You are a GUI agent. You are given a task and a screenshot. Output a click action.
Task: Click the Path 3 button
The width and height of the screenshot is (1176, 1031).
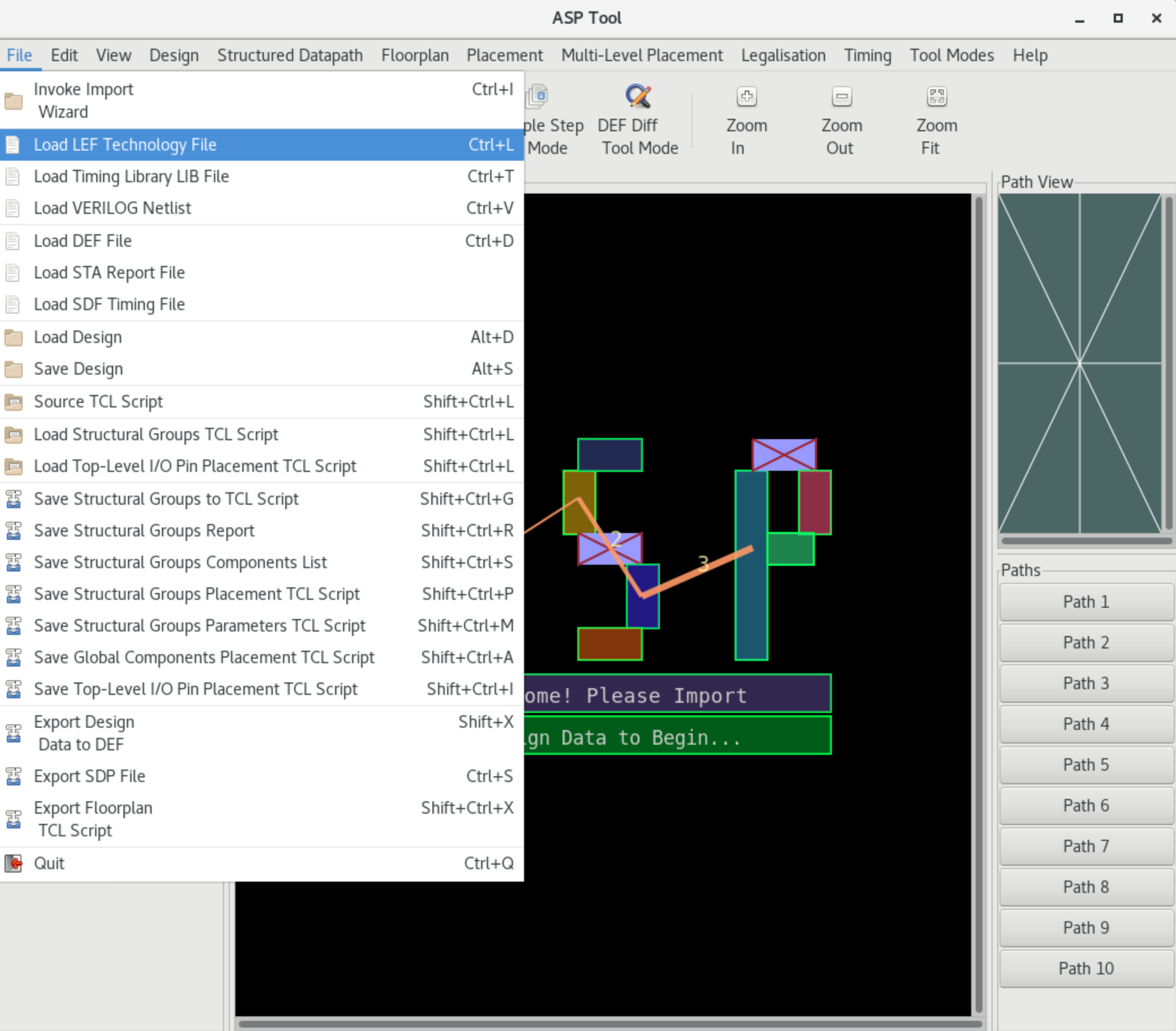coord(1086,684)
